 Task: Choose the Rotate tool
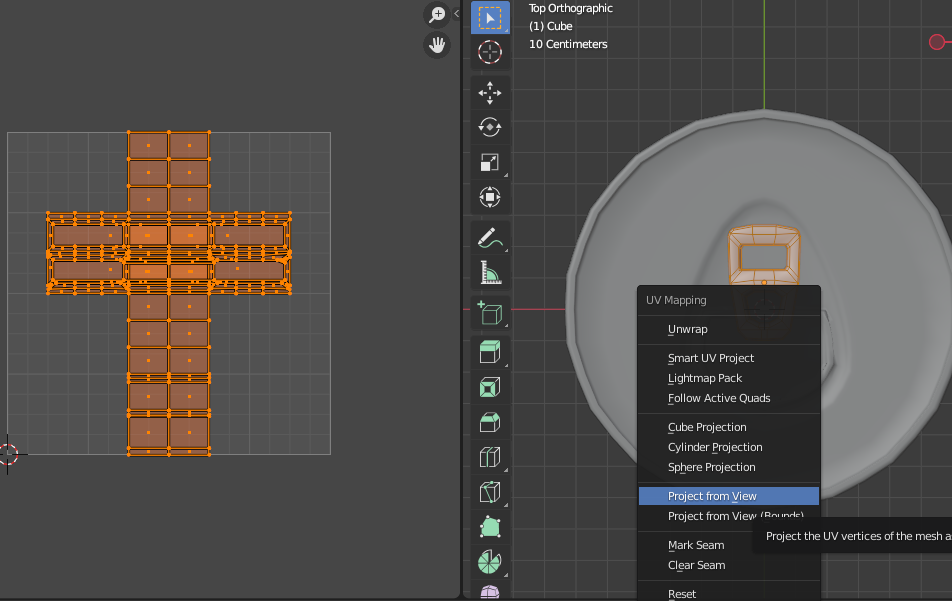click(490, 127)
